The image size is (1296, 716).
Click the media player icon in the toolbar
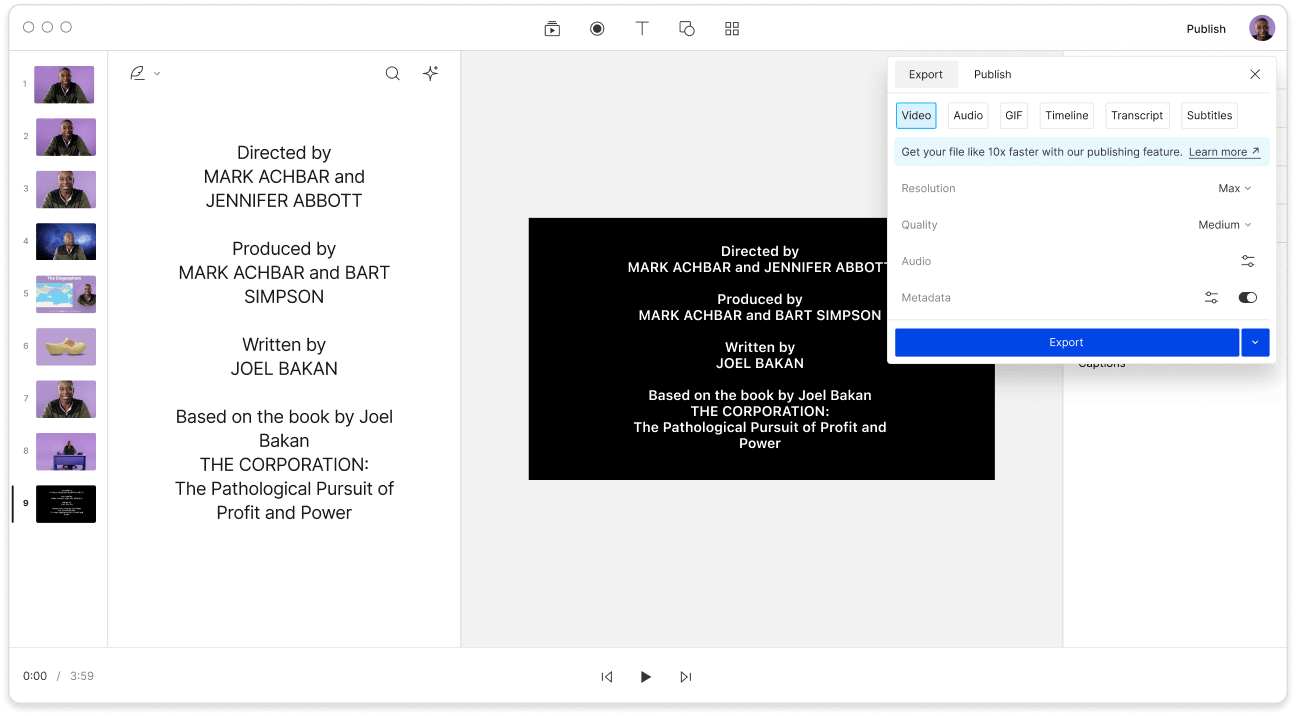click(552, 28)
